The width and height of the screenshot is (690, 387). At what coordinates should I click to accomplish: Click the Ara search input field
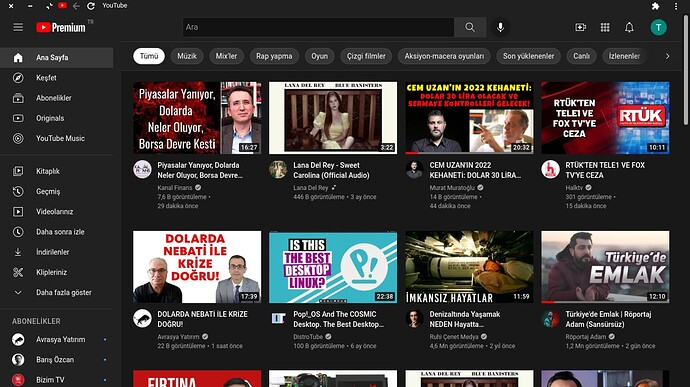pyautogui.click(x=319, y=27)
